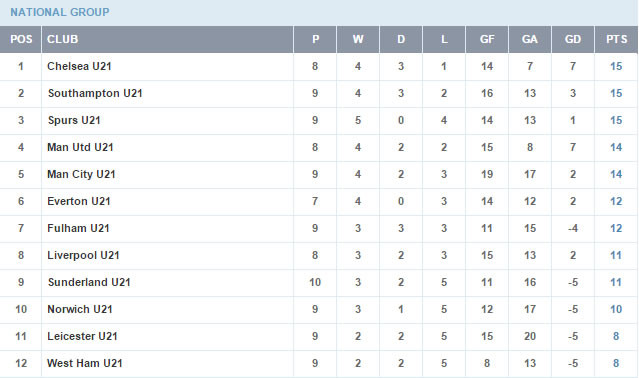Open Chelsea U21 club link
This screenshot has width=639, height=378.
pyautogui.click(x=79, y=66)
